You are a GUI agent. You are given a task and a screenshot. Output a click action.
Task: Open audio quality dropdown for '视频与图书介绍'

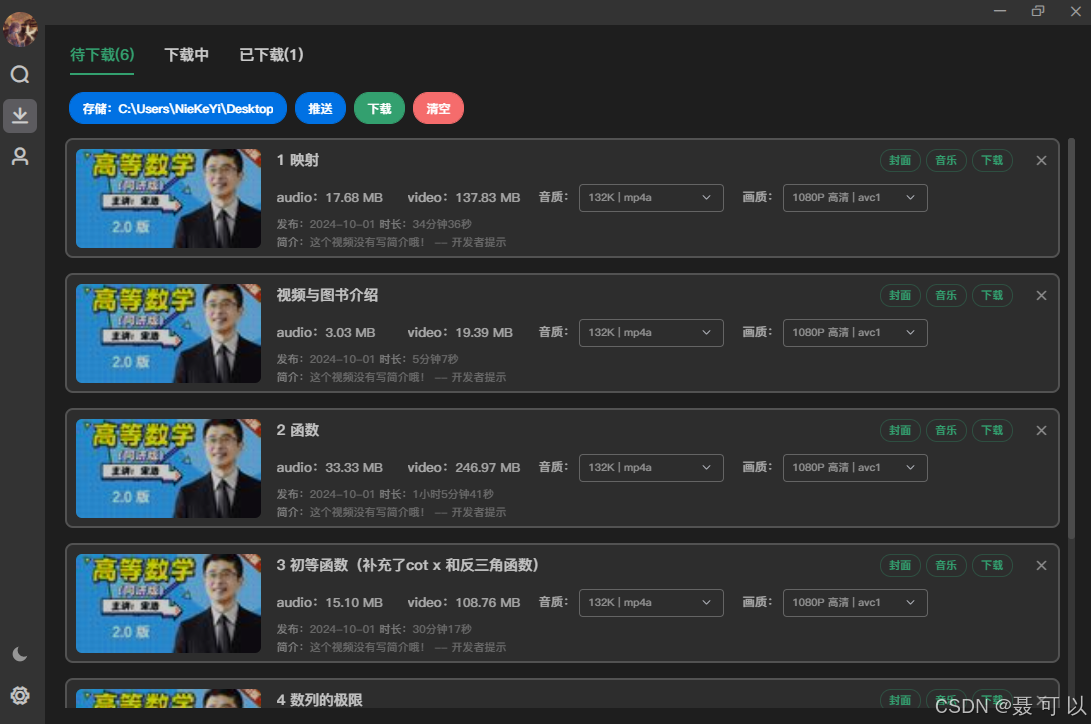pos(651,332)
